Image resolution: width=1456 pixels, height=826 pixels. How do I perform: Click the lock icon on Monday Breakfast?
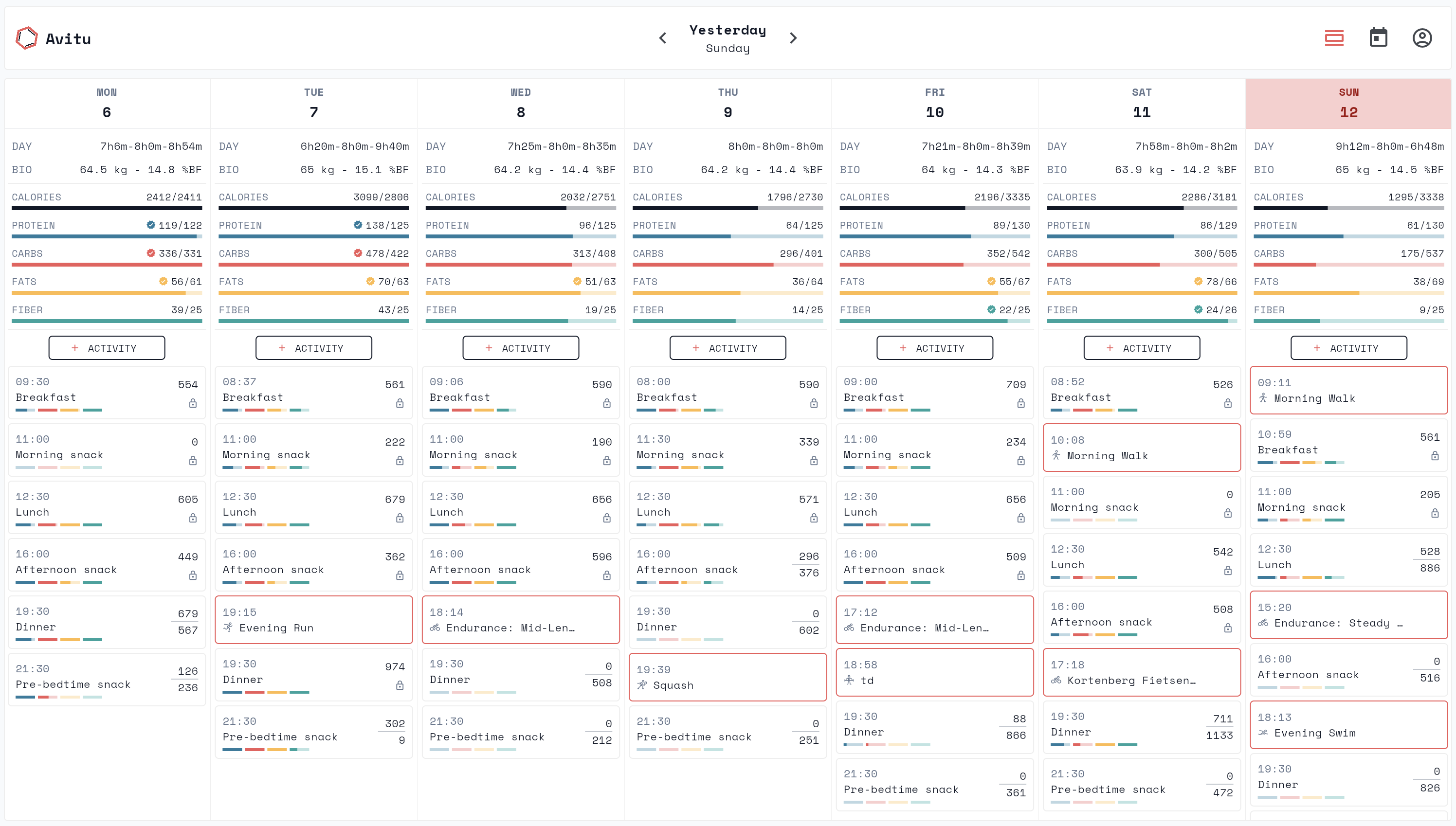(x=193, y=403)
